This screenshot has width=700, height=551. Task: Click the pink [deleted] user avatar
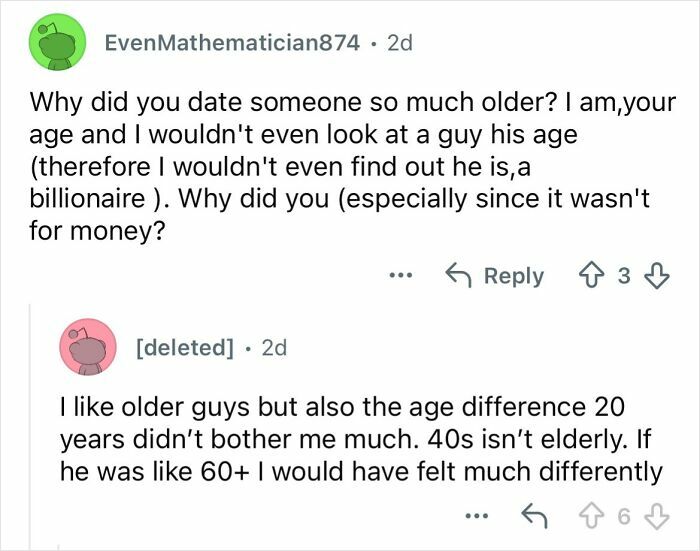pyautogui.click(x=88, y=348)
